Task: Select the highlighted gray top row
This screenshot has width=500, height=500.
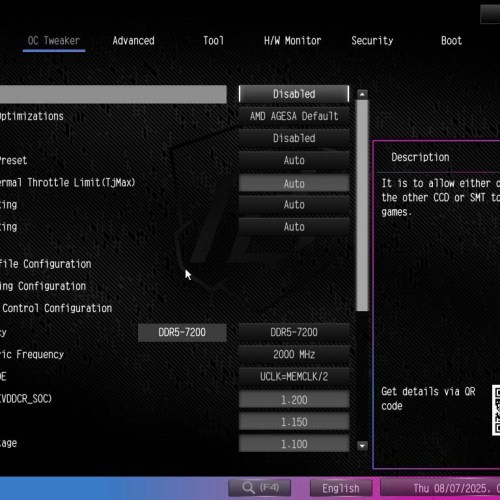Action: (113, 94)
